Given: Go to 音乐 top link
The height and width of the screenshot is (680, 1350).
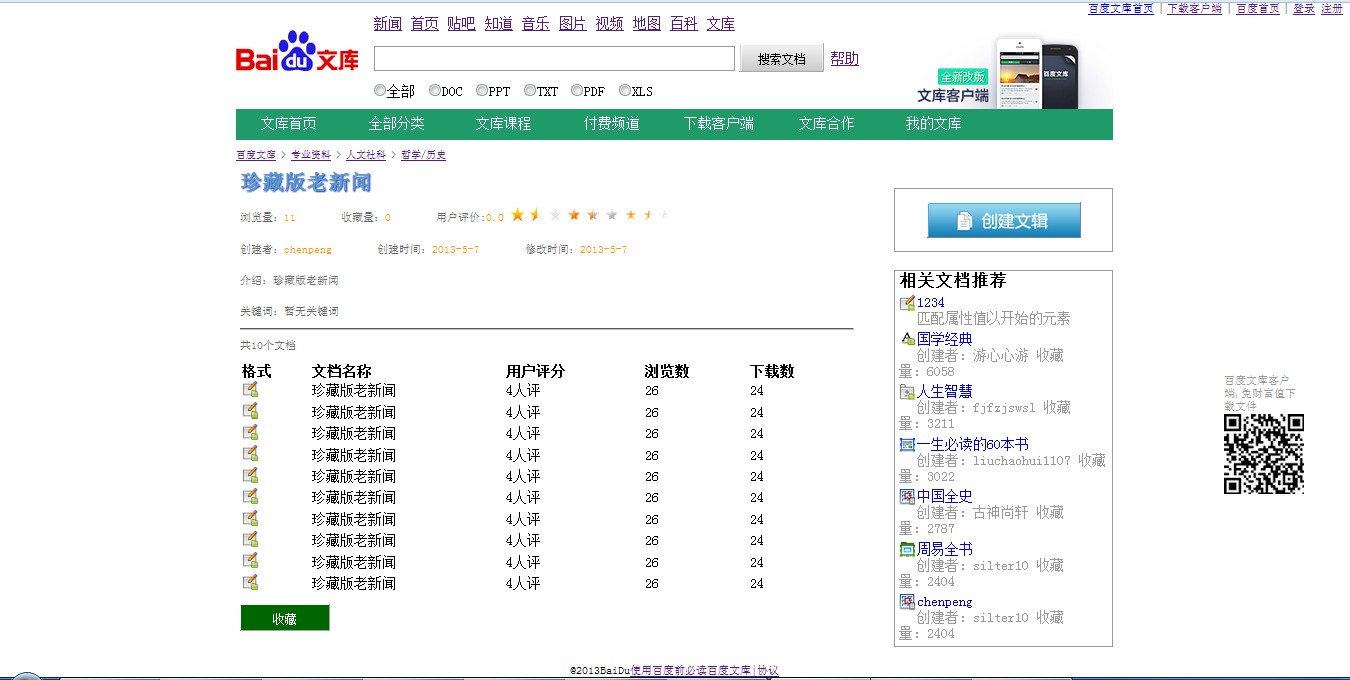Looking at the screenshot, I should click(536, 23).
